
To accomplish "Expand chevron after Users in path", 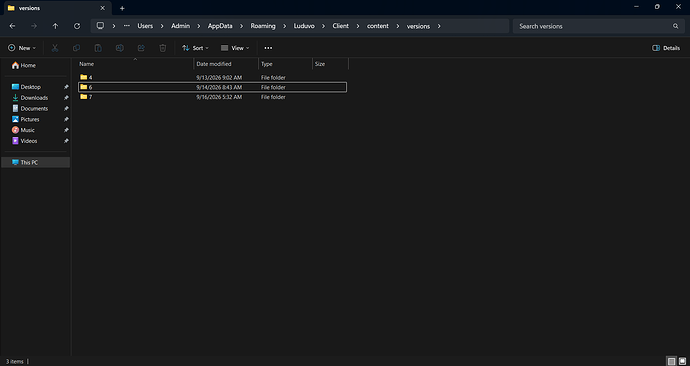I will click(x=161, y=26).
